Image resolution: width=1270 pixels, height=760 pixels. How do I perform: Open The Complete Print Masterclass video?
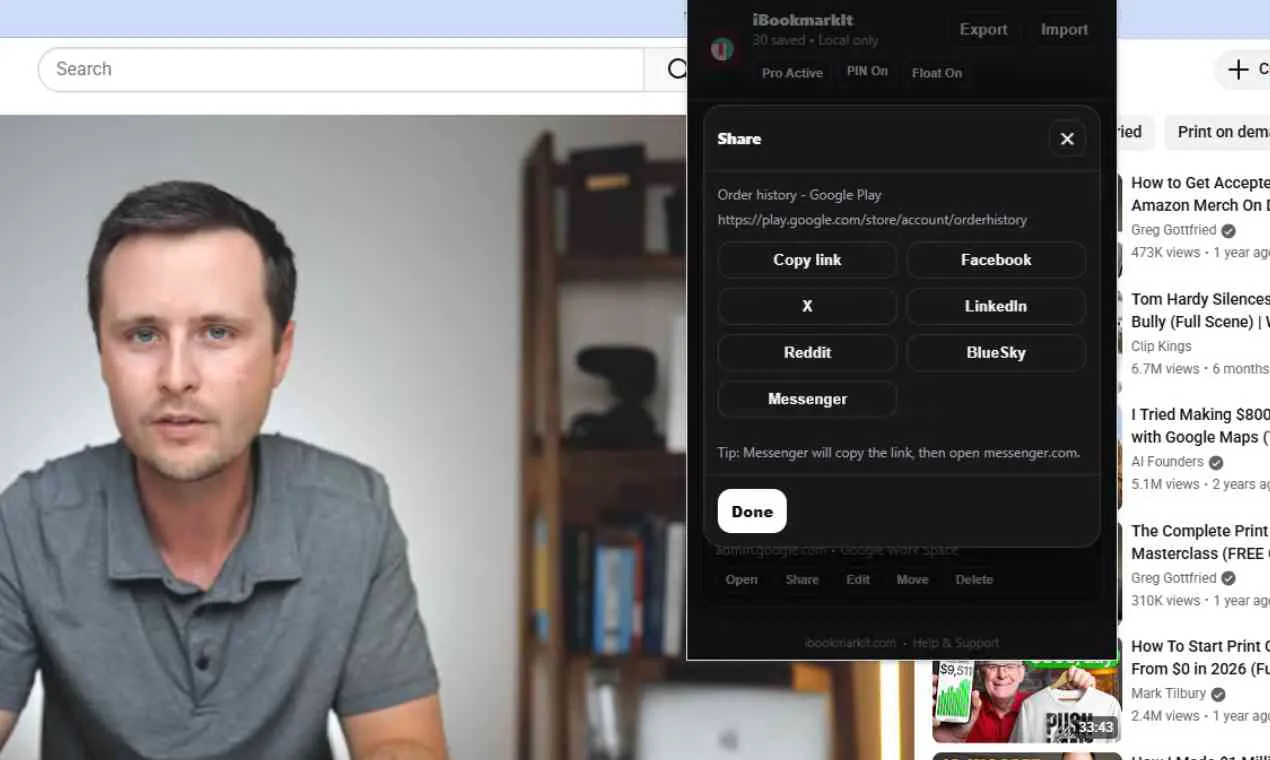coord(1200,542)
